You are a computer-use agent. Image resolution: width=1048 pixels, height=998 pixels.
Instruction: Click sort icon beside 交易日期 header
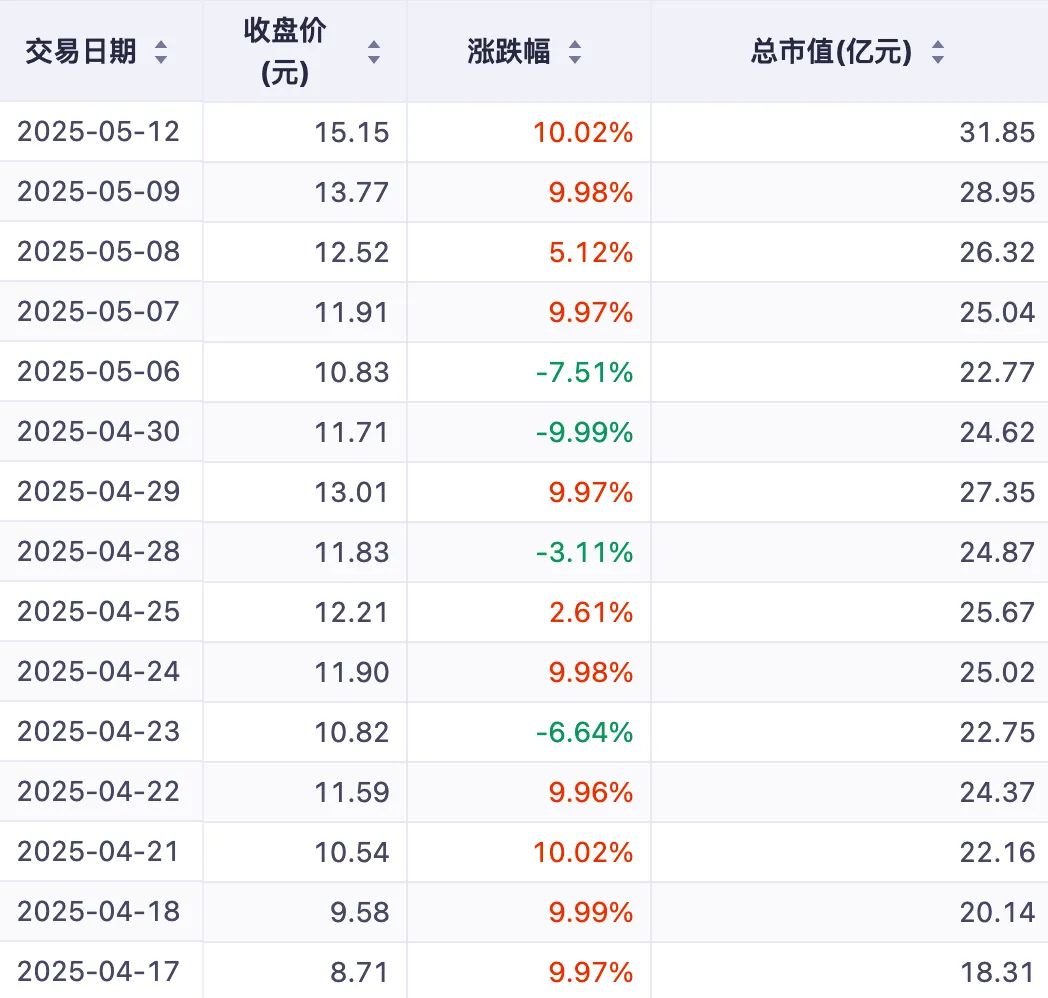click(x=161, y=52)
